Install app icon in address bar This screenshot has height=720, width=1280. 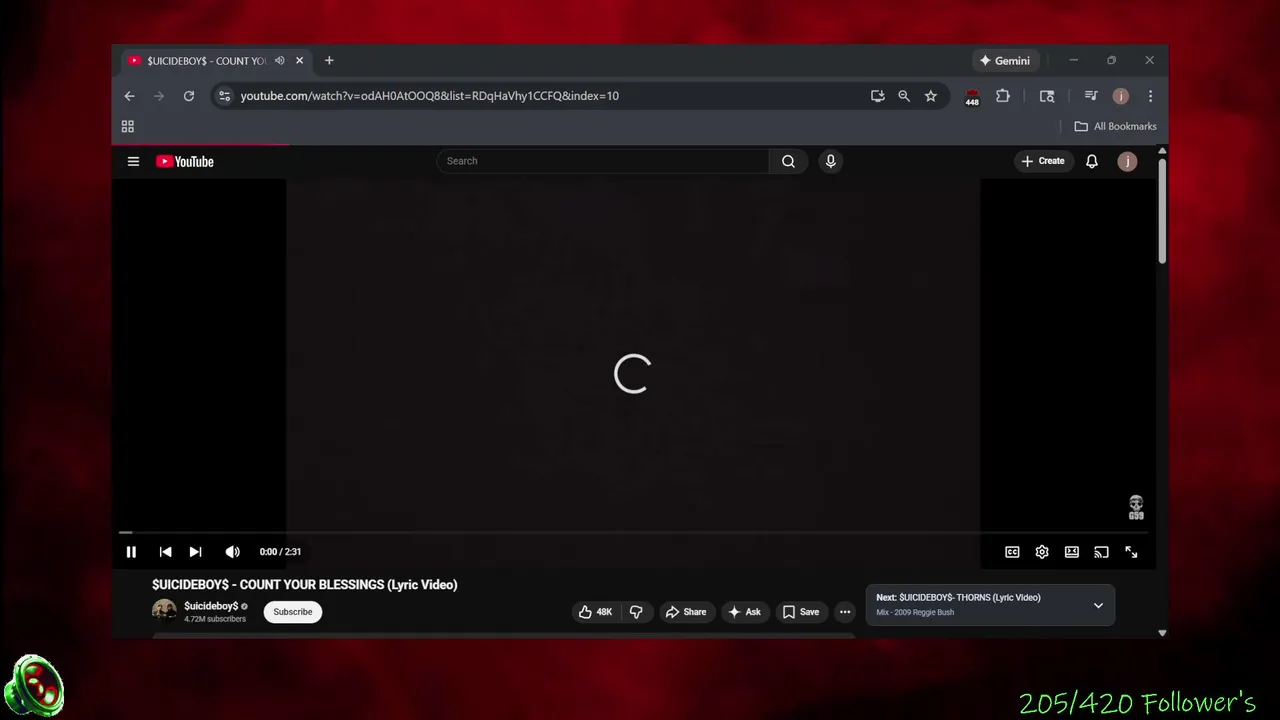[877, 96]
